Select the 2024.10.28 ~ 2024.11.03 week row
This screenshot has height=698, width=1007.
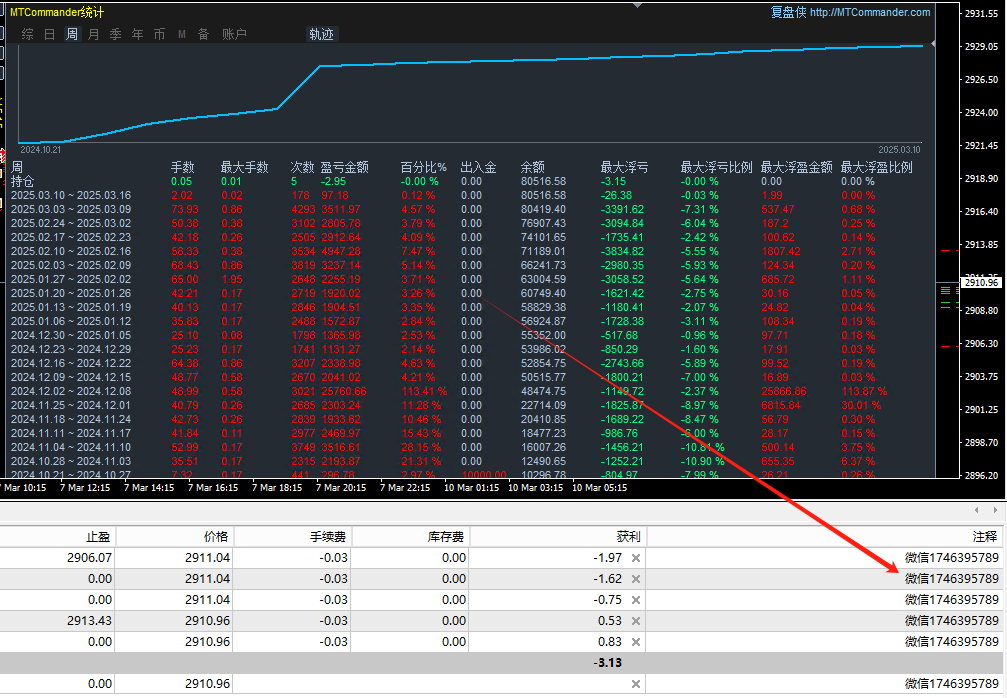pyautogui.click(x=443, y=461)
